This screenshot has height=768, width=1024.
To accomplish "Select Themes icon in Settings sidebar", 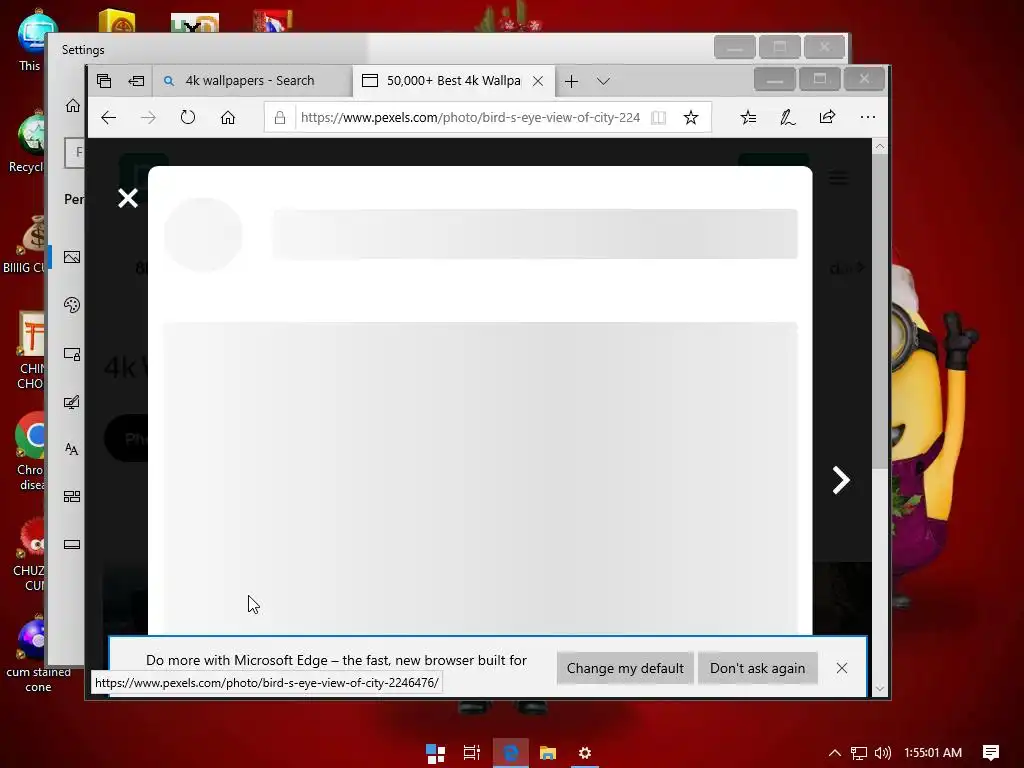I will tap(72, 401).
